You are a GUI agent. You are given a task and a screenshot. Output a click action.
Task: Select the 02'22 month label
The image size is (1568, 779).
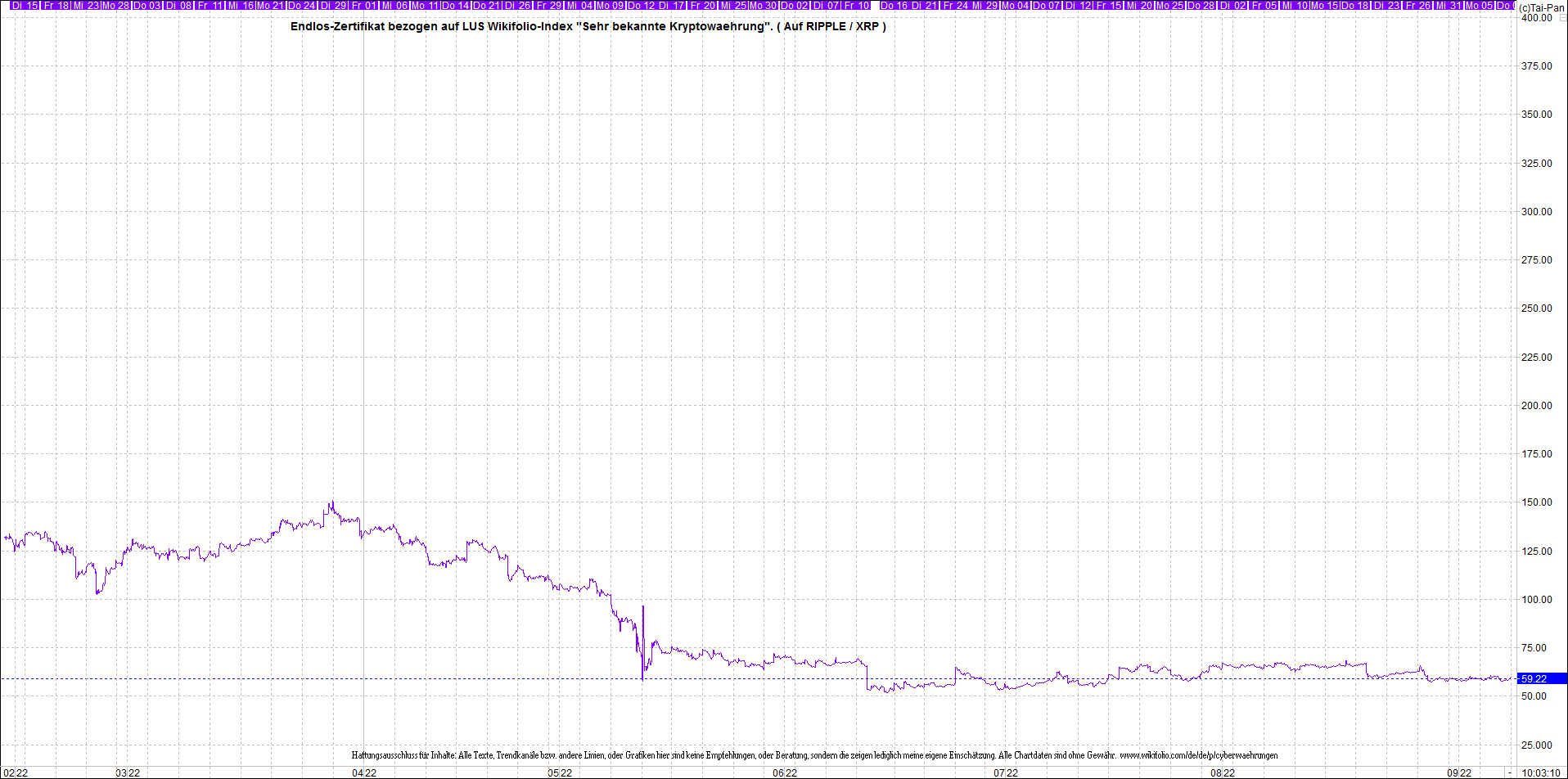click(16, 772)
